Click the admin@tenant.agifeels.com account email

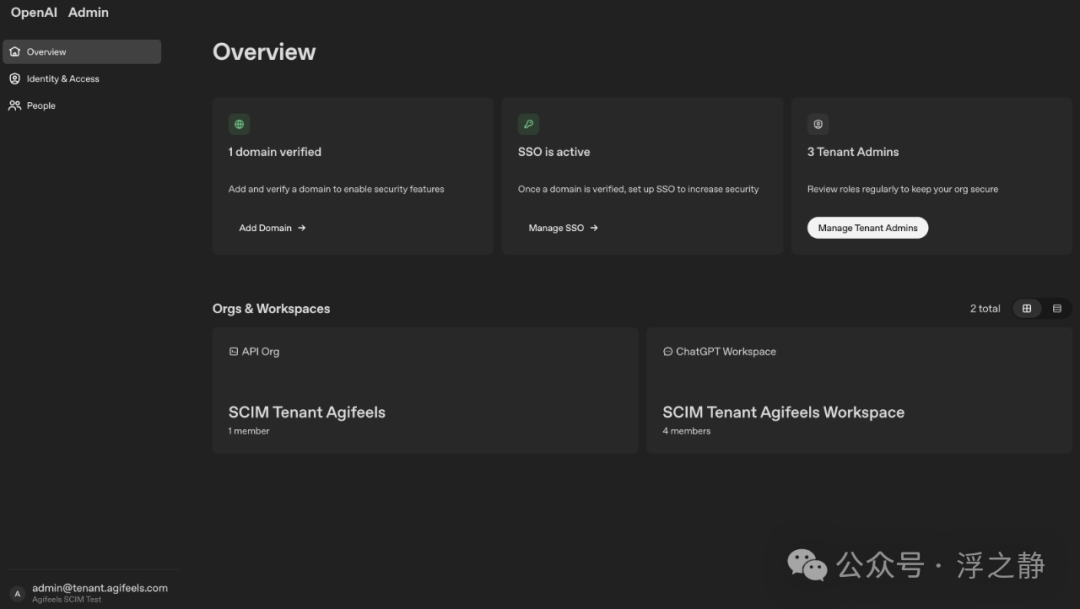click(x=100, y=588)
